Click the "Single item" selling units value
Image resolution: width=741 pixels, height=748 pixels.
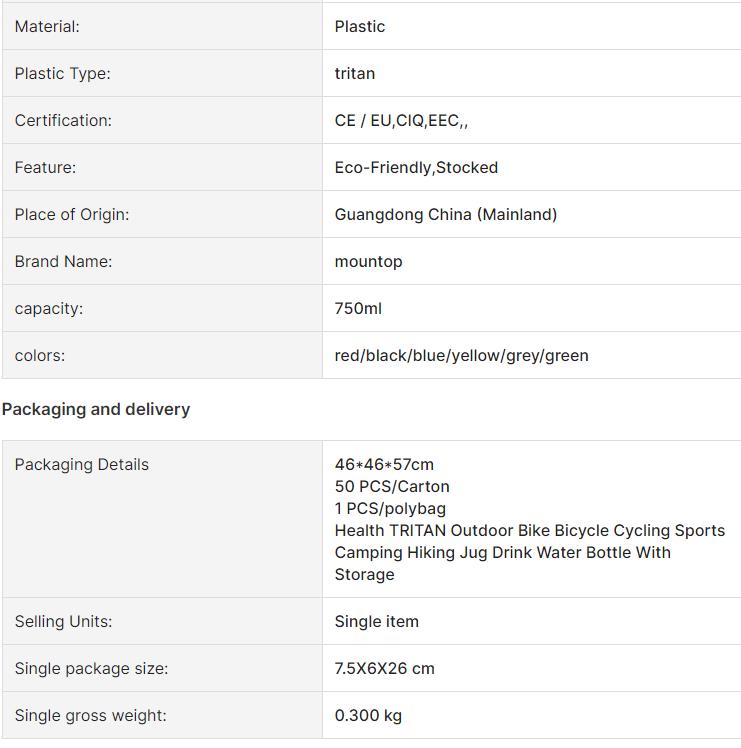tap(376, 622)
